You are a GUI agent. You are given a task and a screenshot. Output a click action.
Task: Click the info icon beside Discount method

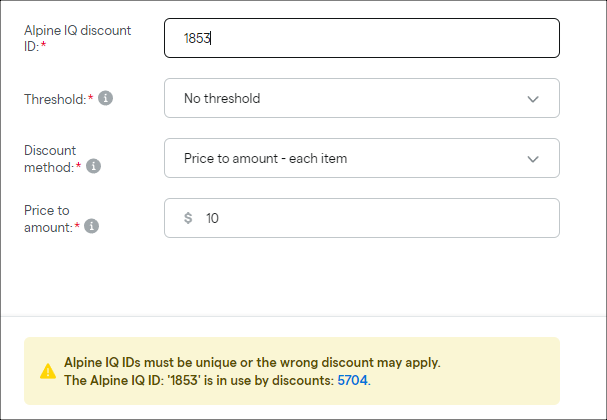tap(93, 166)
